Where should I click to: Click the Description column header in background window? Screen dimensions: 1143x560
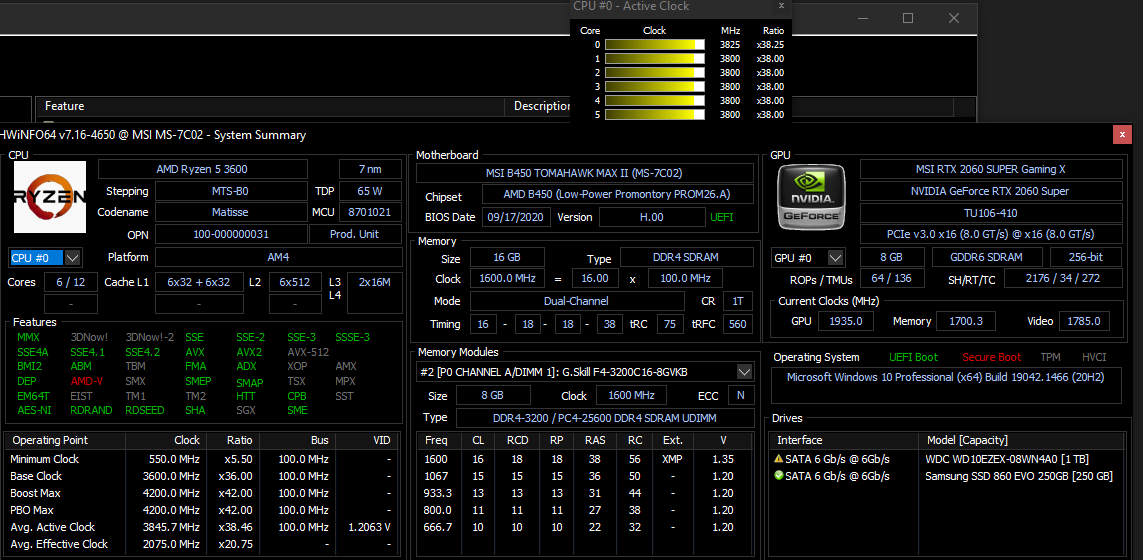[542, 106]
